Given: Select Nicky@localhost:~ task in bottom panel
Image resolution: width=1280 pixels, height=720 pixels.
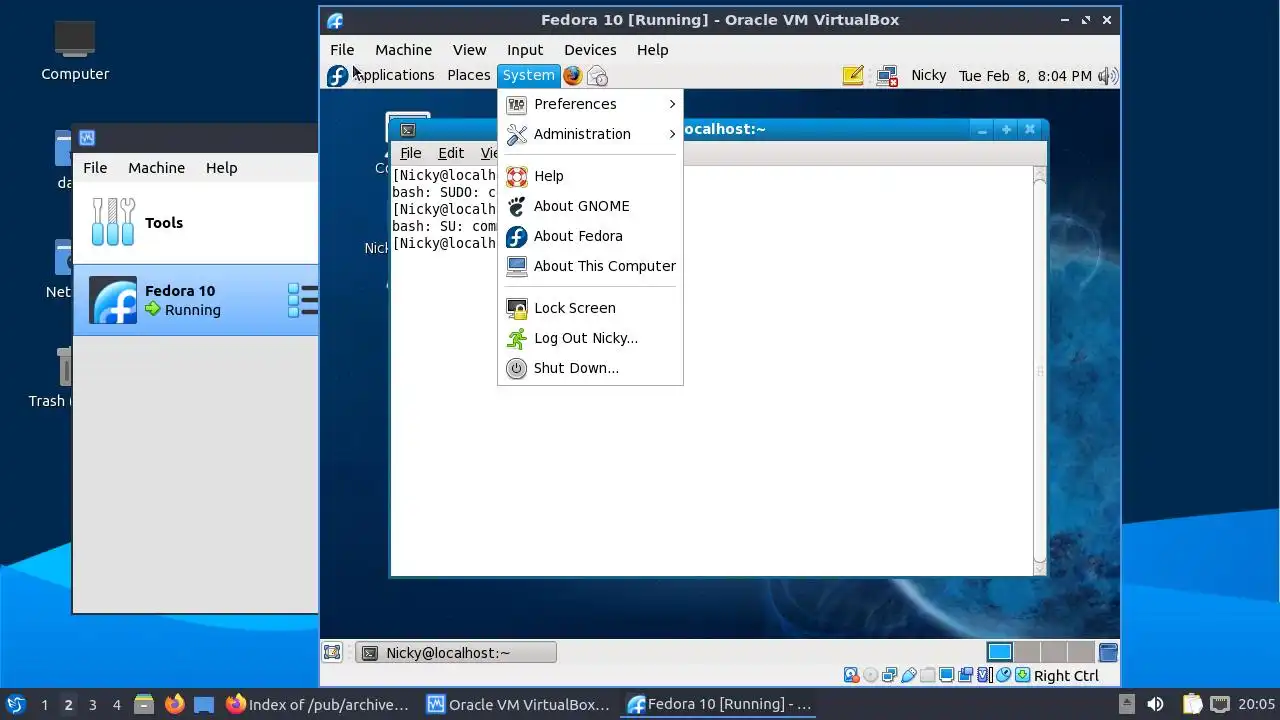Looking at the screenshot, I should coord(456,653).
